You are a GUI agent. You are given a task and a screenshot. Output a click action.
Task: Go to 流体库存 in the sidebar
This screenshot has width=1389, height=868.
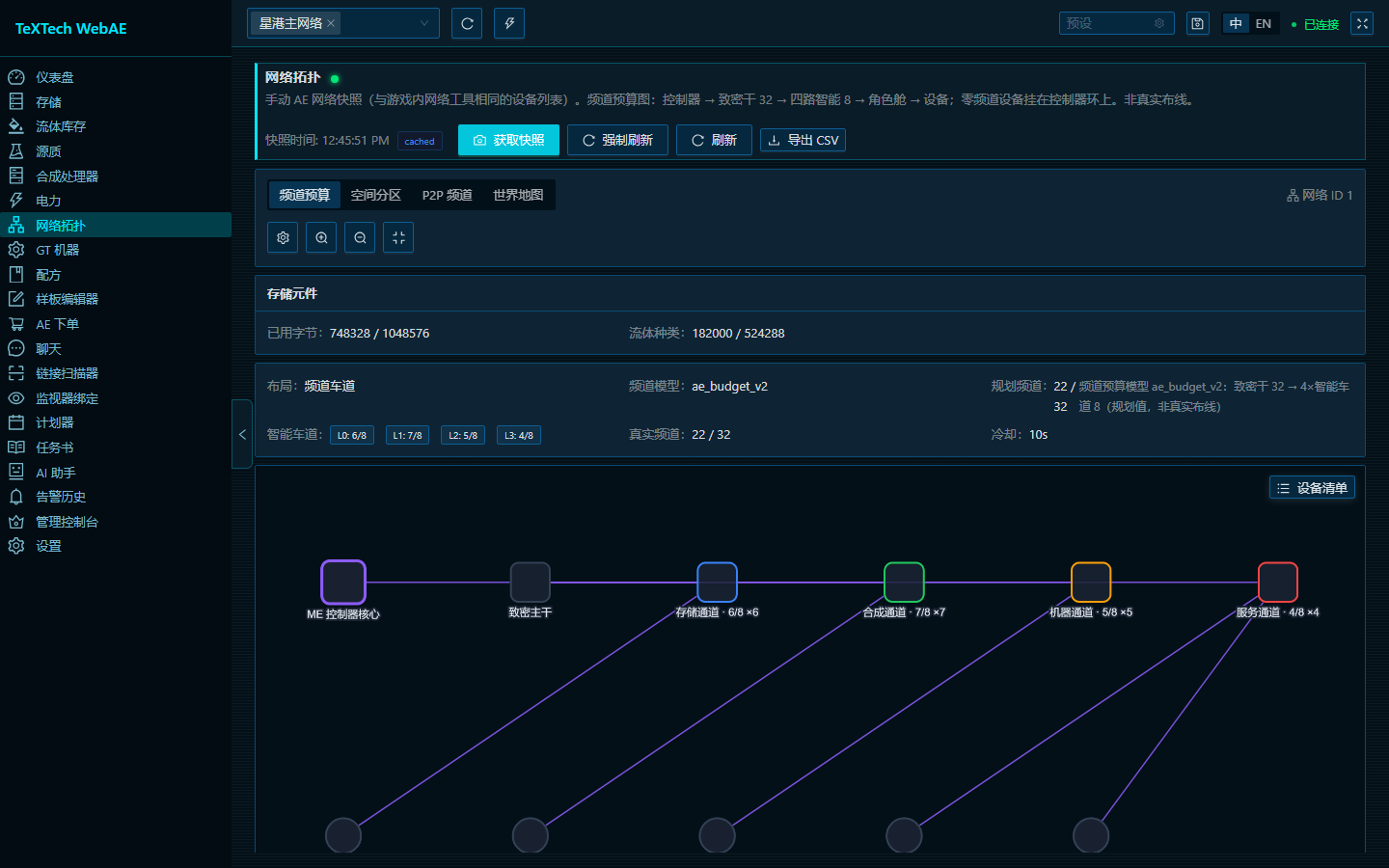click(x=116, y=126)
